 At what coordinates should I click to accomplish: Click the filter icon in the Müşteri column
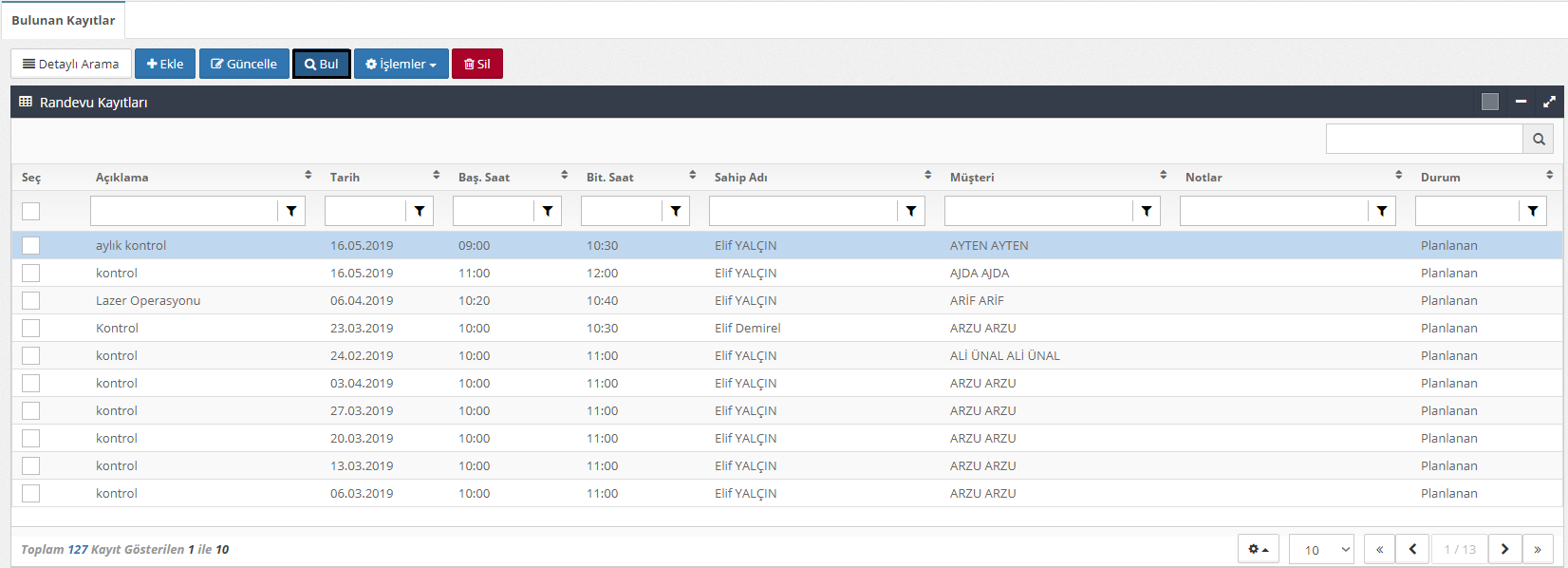coord(1147,211)
